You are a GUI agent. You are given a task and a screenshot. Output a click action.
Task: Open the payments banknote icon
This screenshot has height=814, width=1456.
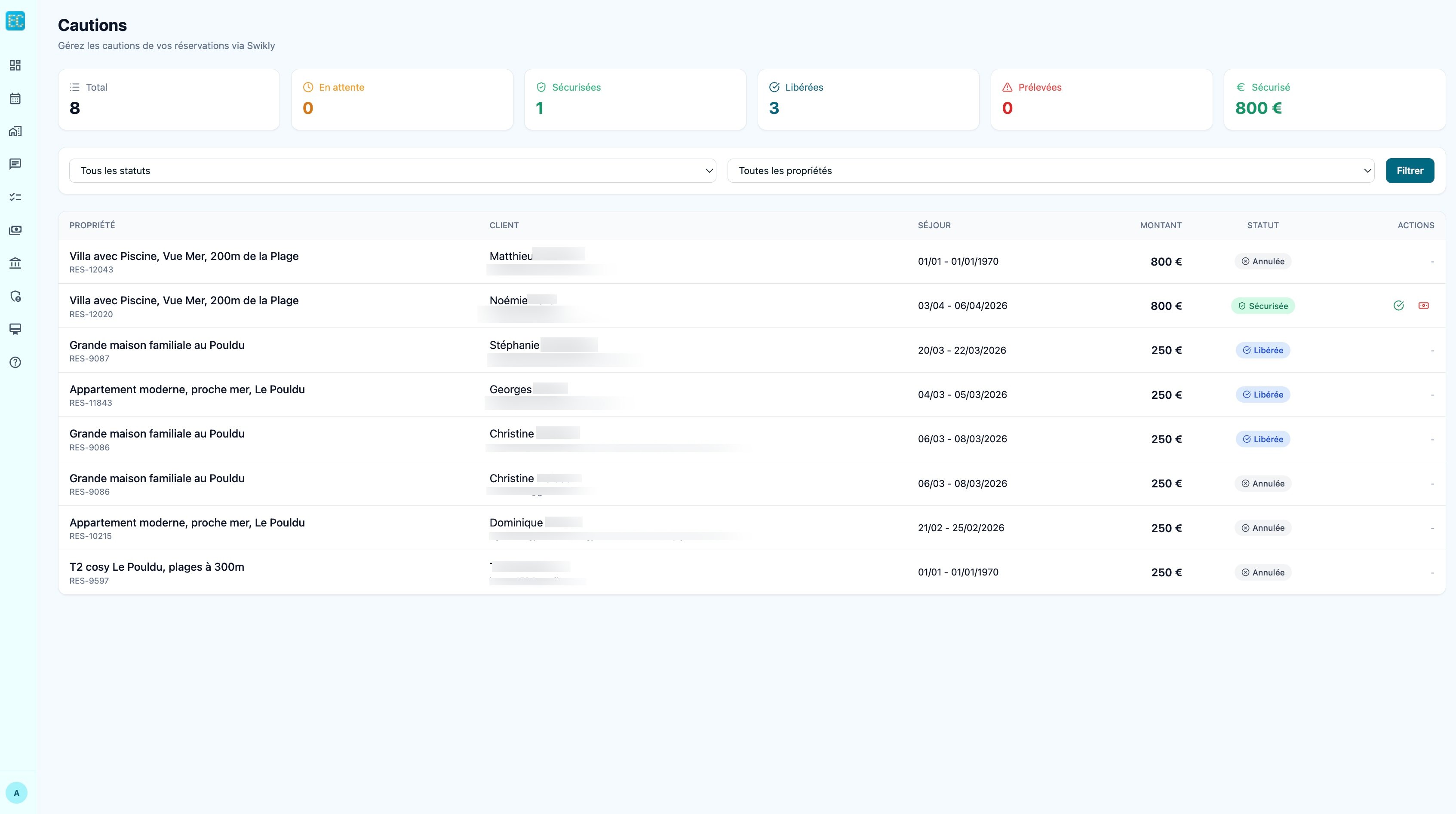(x=15, y=230)
